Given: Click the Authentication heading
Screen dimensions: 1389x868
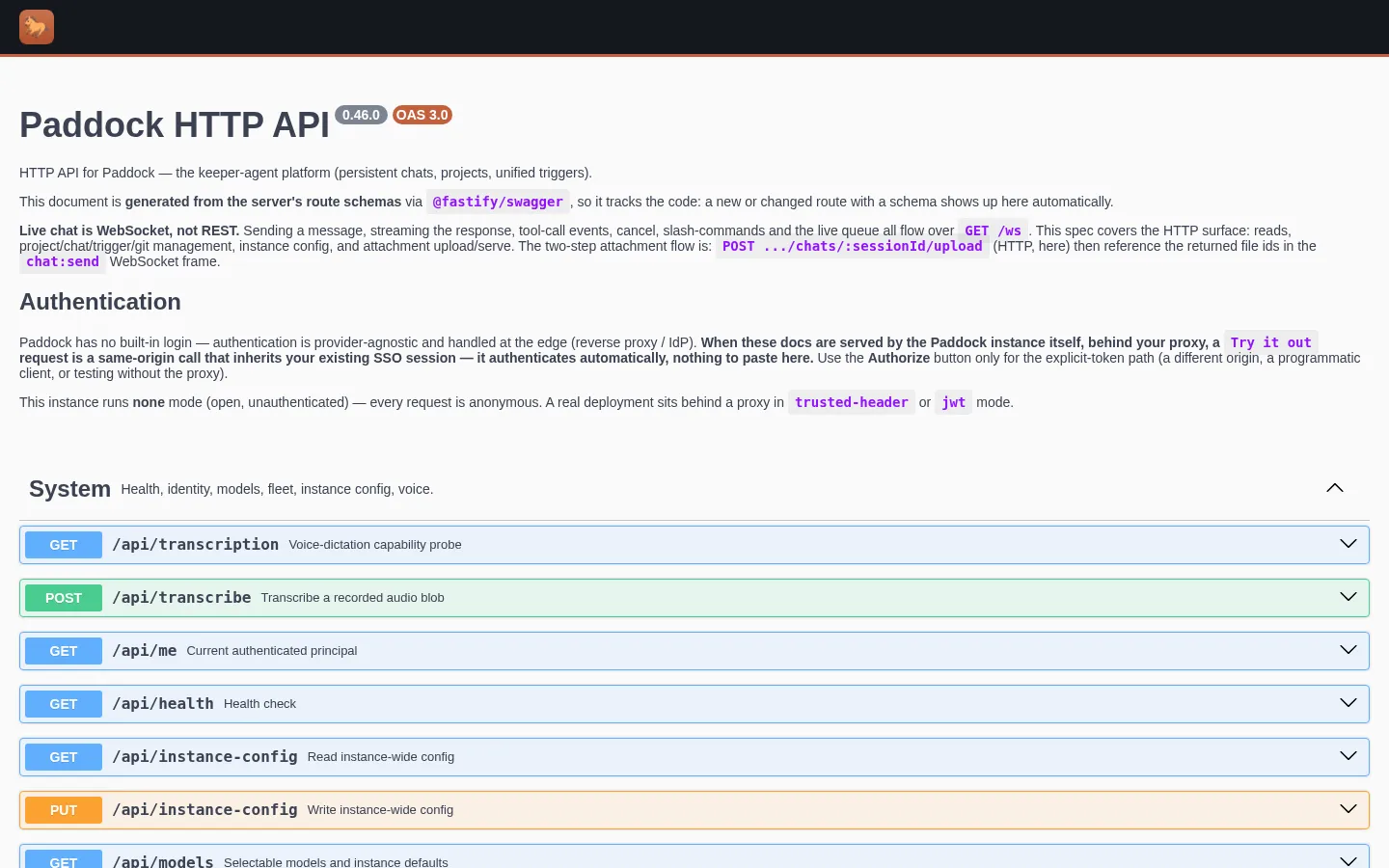Looking at the screenshot, I should tap(100, 302).
